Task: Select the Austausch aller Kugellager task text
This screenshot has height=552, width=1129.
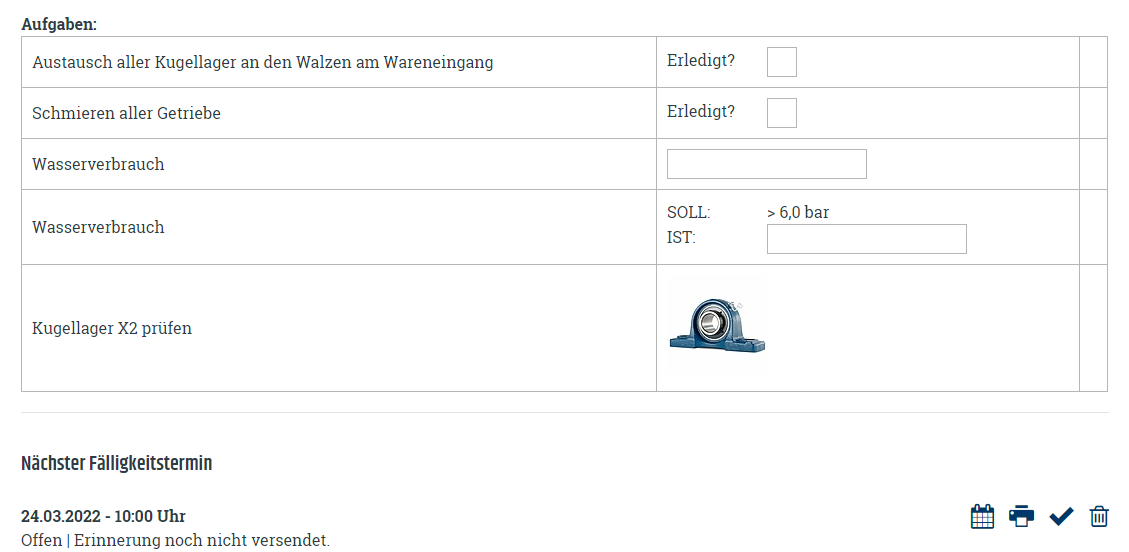Action: [x=263, y=63]
